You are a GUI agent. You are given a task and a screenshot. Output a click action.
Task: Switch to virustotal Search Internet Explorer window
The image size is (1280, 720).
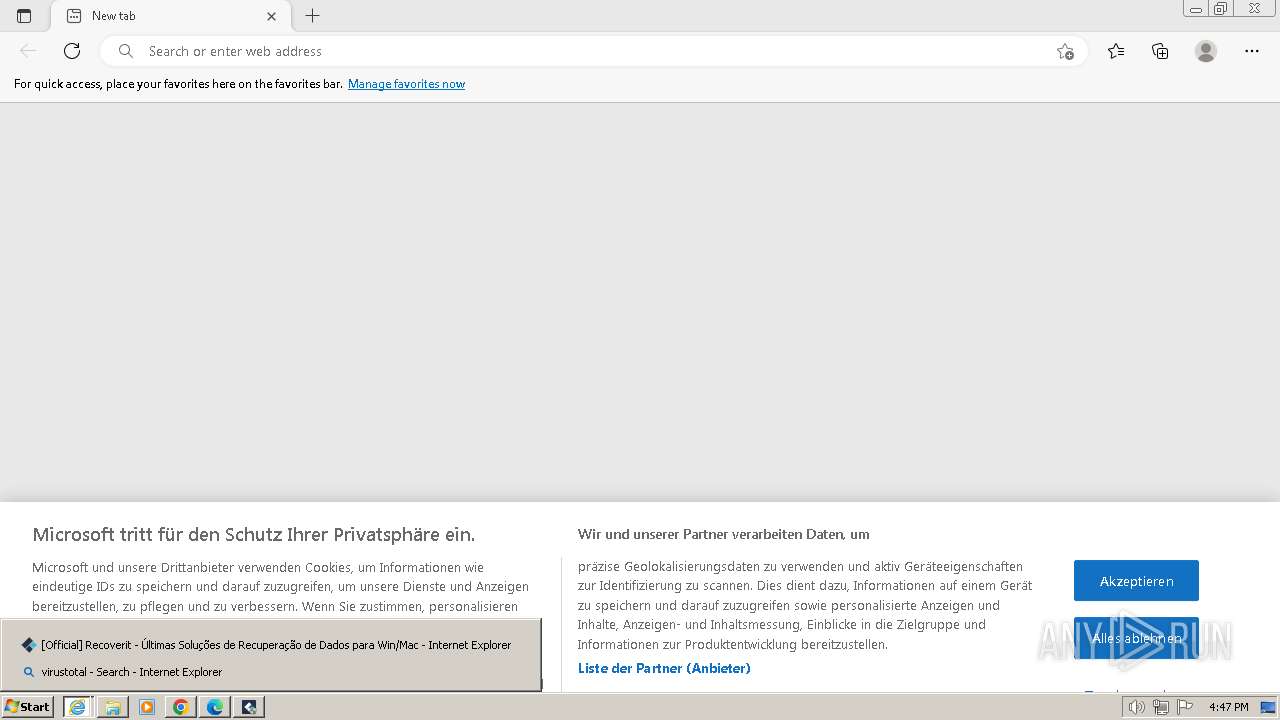pyautogui.click(x=271, y=672)
